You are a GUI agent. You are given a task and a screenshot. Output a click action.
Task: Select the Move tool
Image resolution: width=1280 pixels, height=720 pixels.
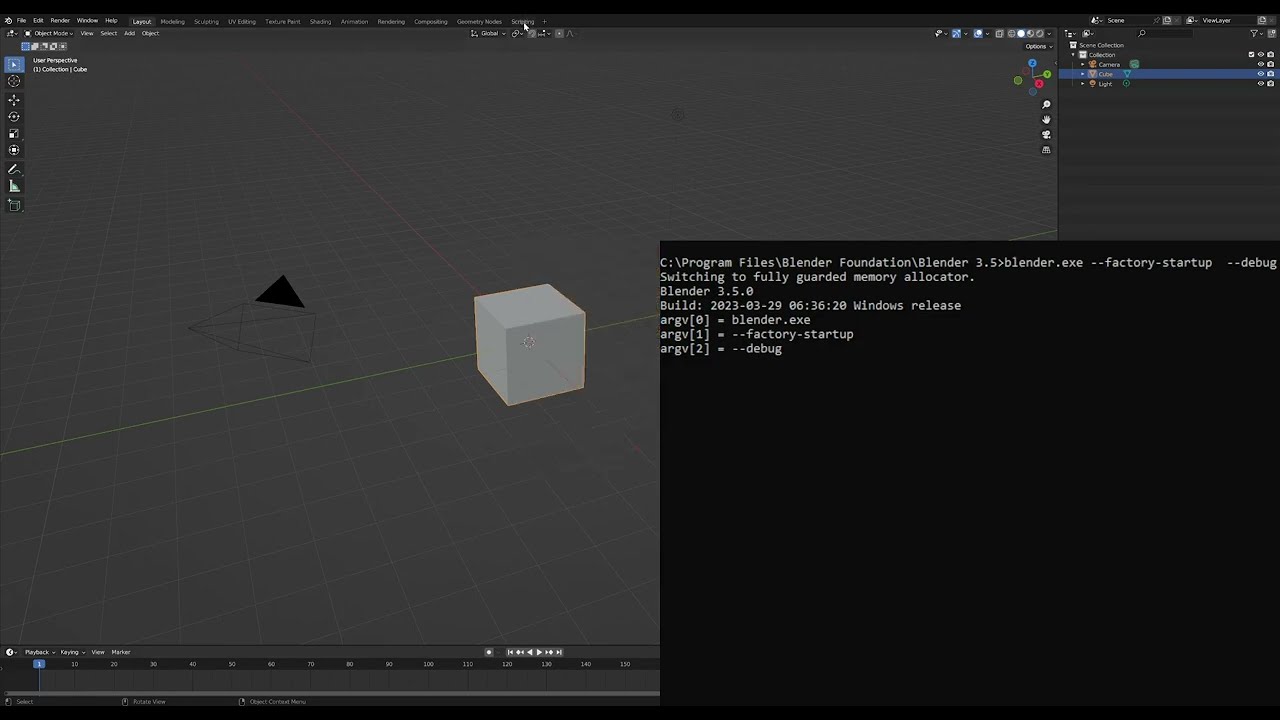coord(14,100)
